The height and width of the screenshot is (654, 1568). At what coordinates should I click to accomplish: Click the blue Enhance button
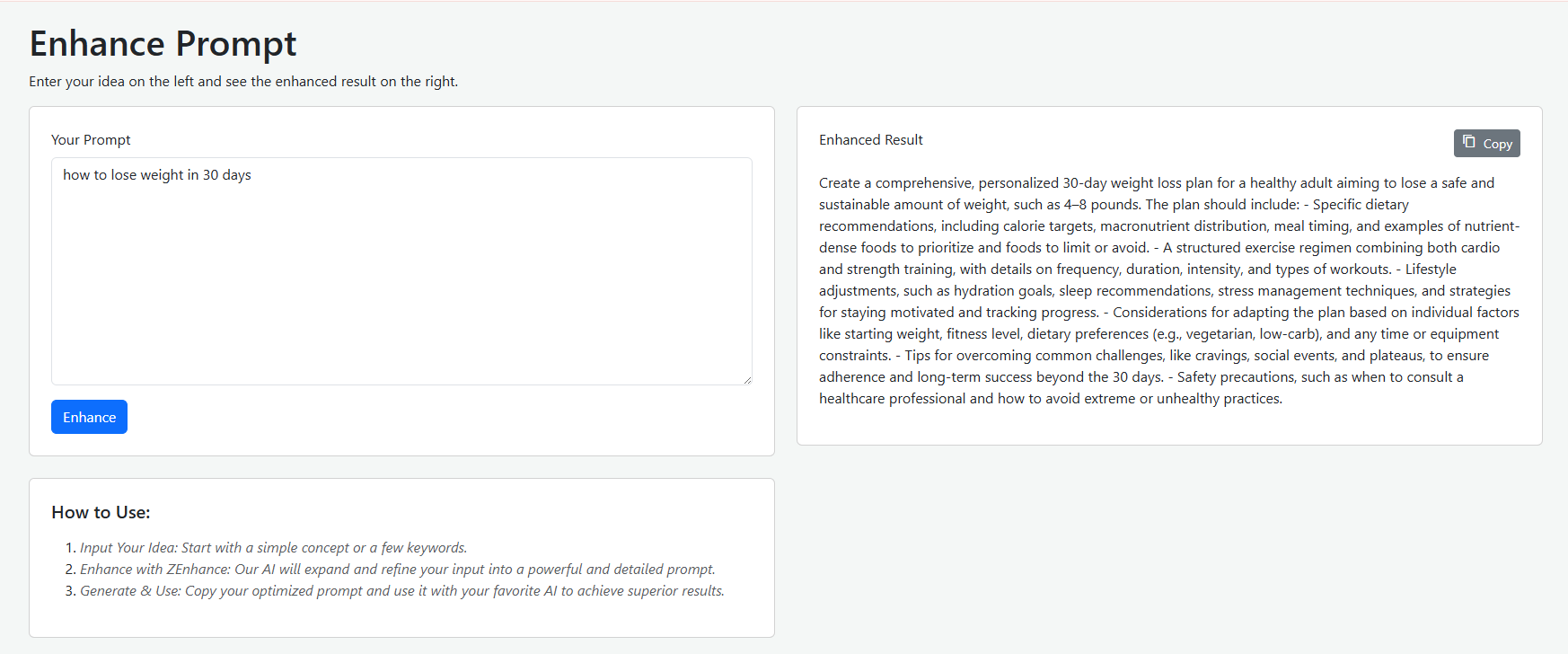click(89, 417)
